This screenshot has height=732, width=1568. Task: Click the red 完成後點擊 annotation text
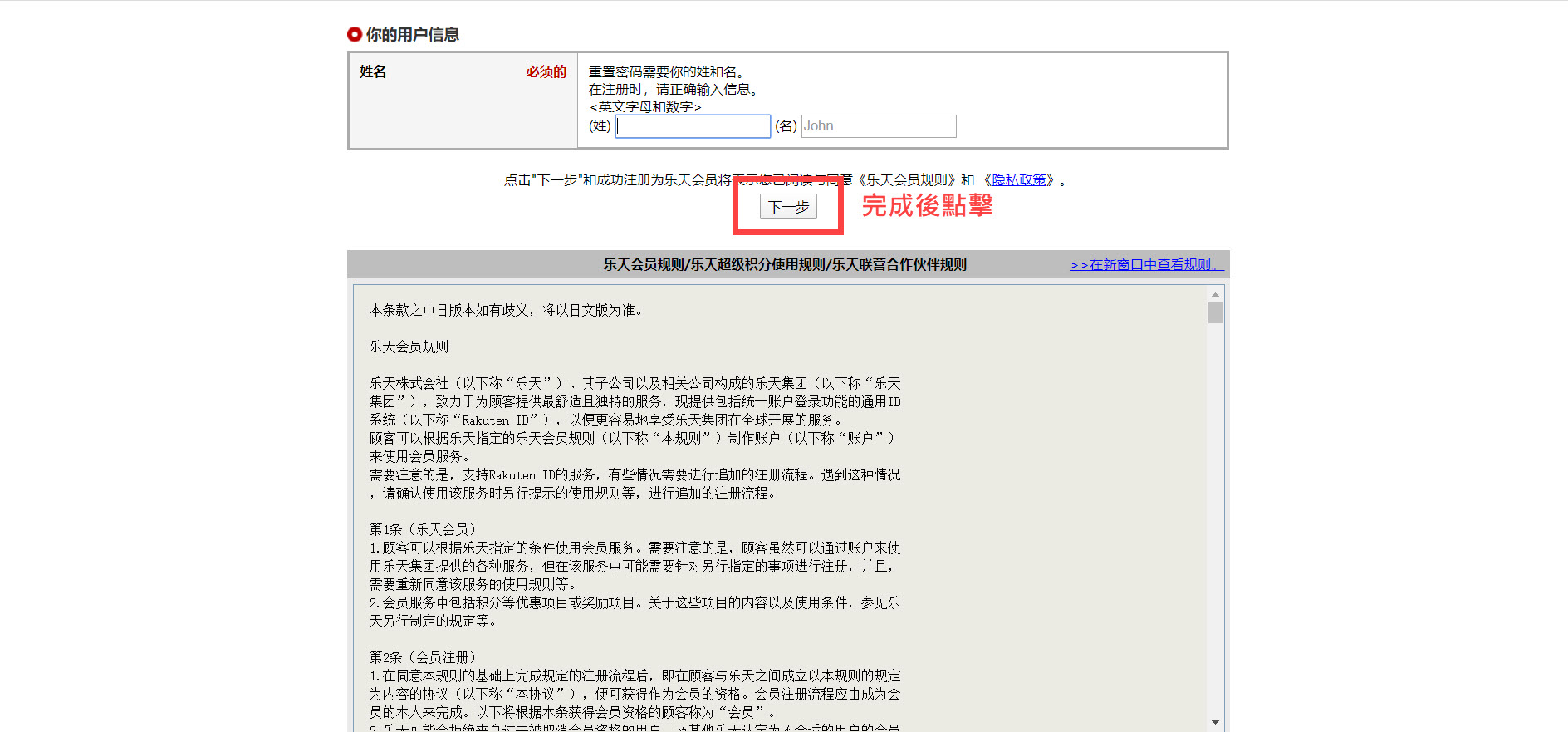coord(927,205)
